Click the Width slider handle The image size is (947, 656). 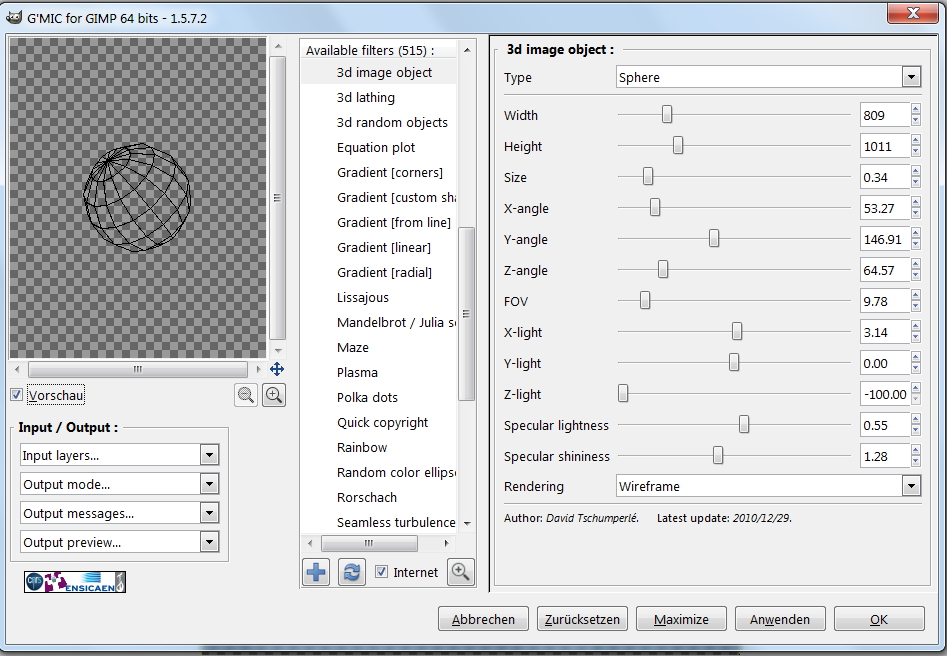click(x=667, y=114)
